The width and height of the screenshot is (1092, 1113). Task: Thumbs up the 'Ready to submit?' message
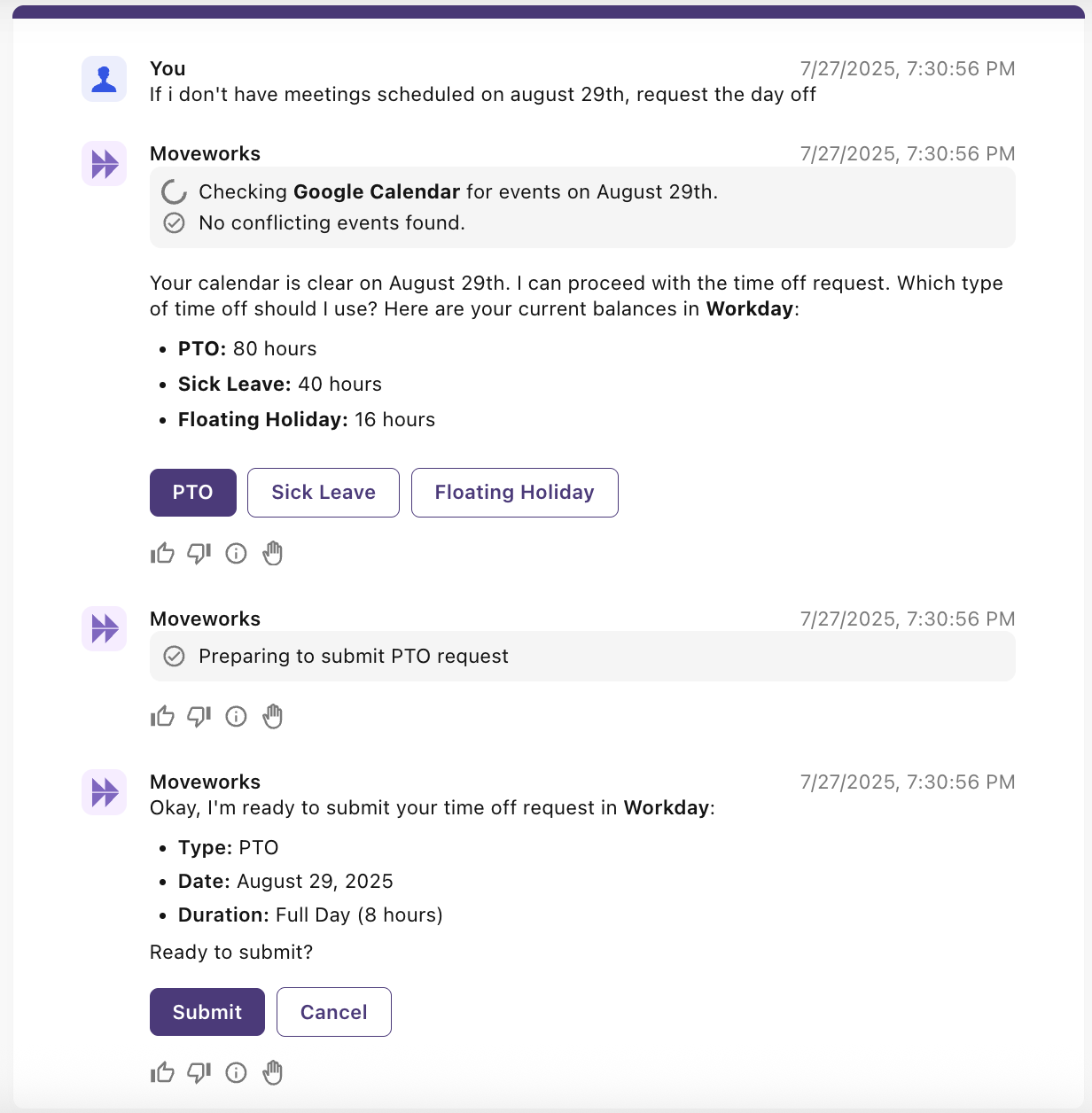tap(163, 1073)
